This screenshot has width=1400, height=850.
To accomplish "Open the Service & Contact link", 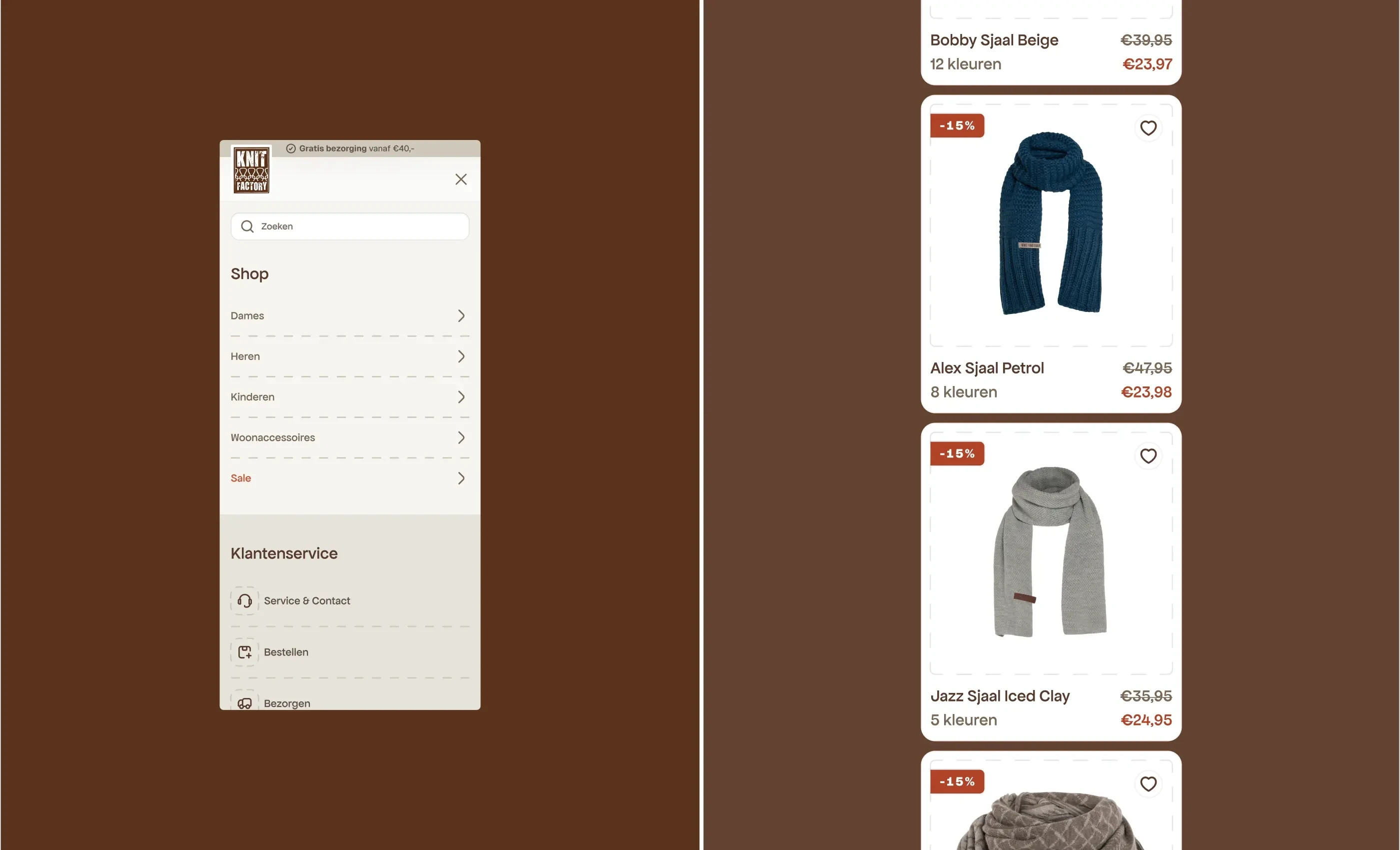I will tap(307, 600).
